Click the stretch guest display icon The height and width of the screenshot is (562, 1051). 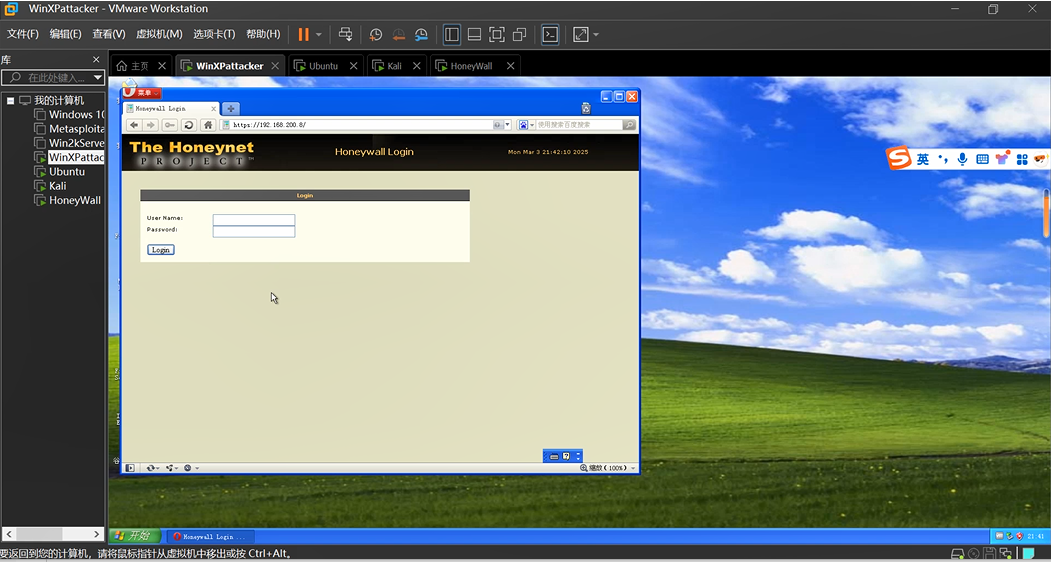[x=580, y=34]
